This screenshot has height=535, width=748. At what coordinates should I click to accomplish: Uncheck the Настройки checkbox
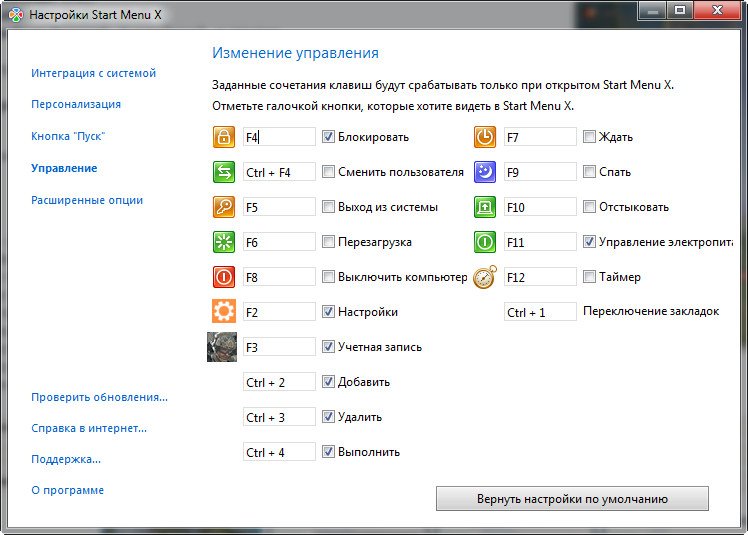pos(328,312)
